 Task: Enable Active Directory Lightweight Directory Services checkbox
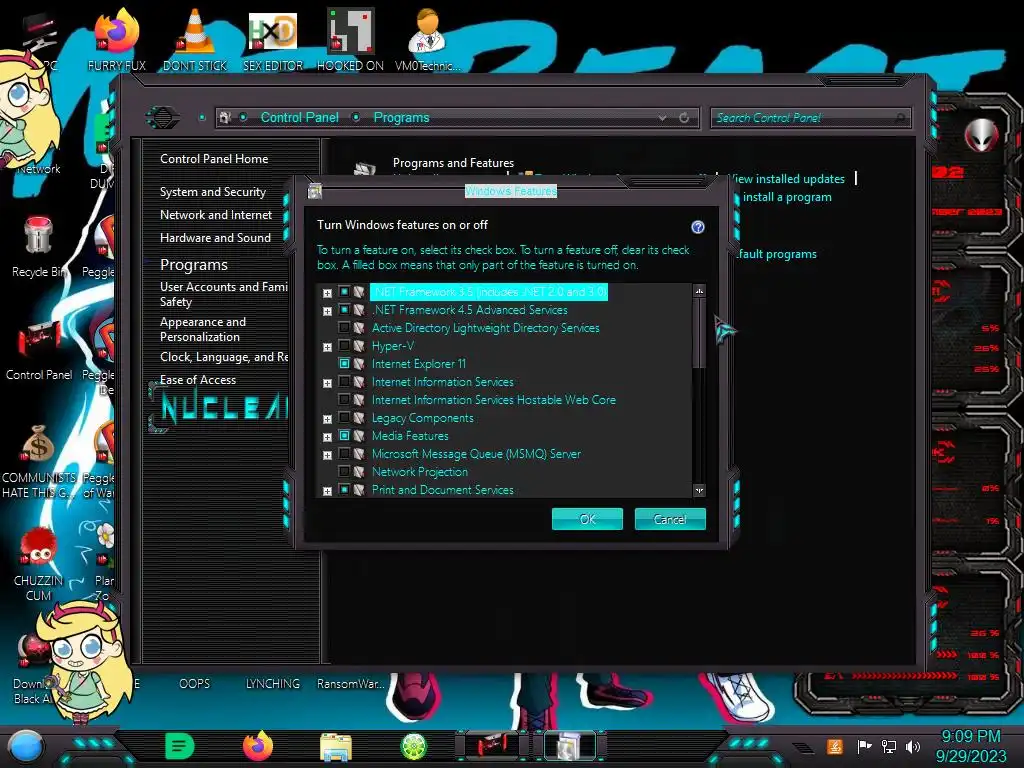(x=344, y=327)
